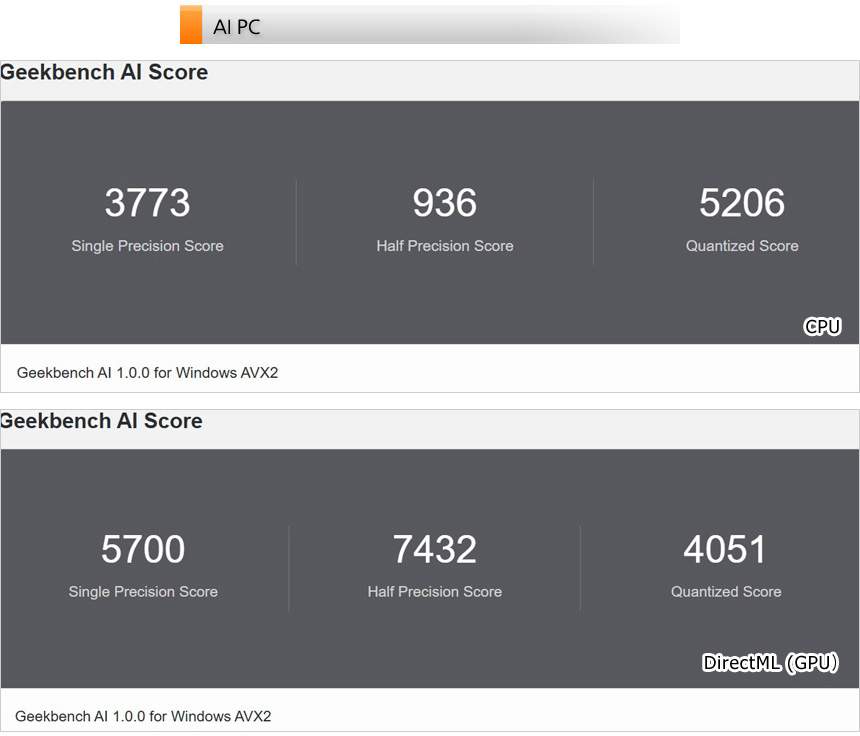The image size is (860, 736).
Task: Click the orange block beside AI PC
Action: pos(191,25)
